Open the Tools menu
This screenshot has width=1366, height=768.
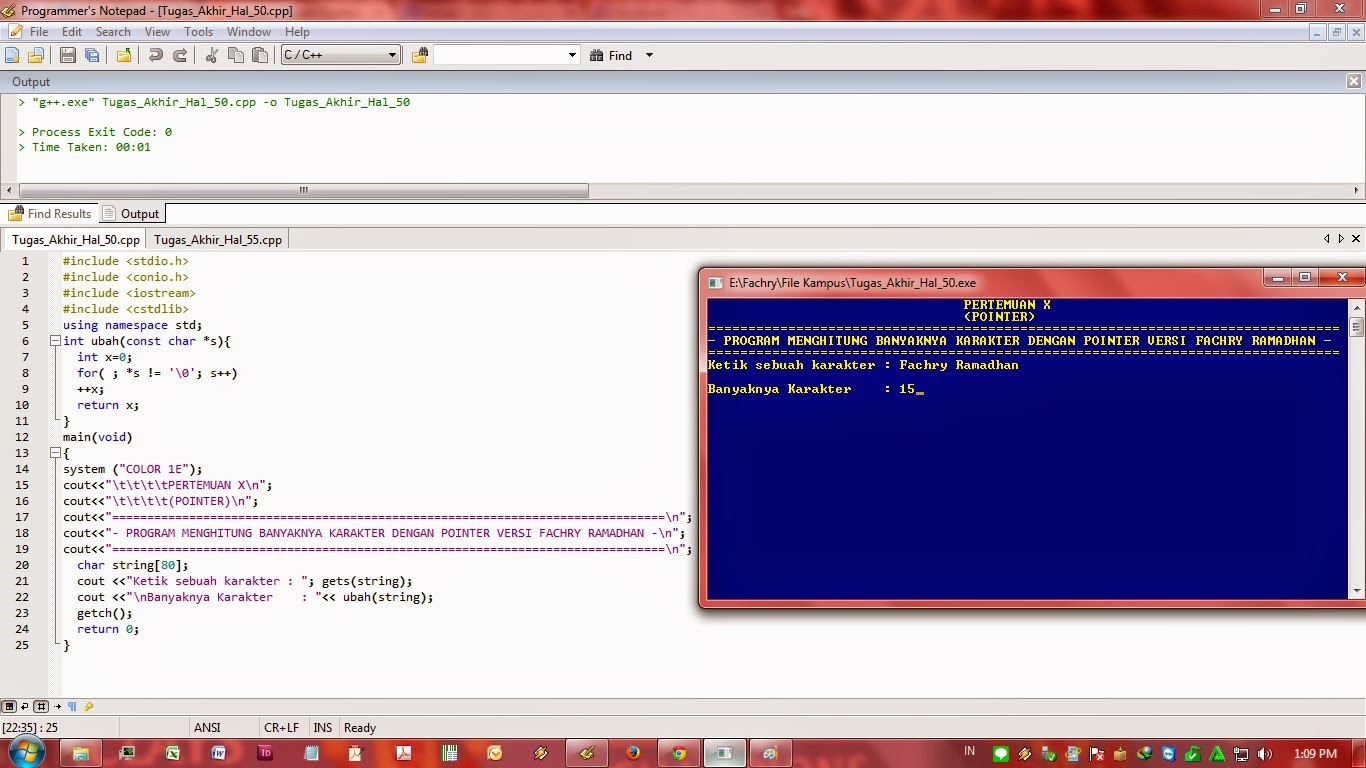coord(198,31)
